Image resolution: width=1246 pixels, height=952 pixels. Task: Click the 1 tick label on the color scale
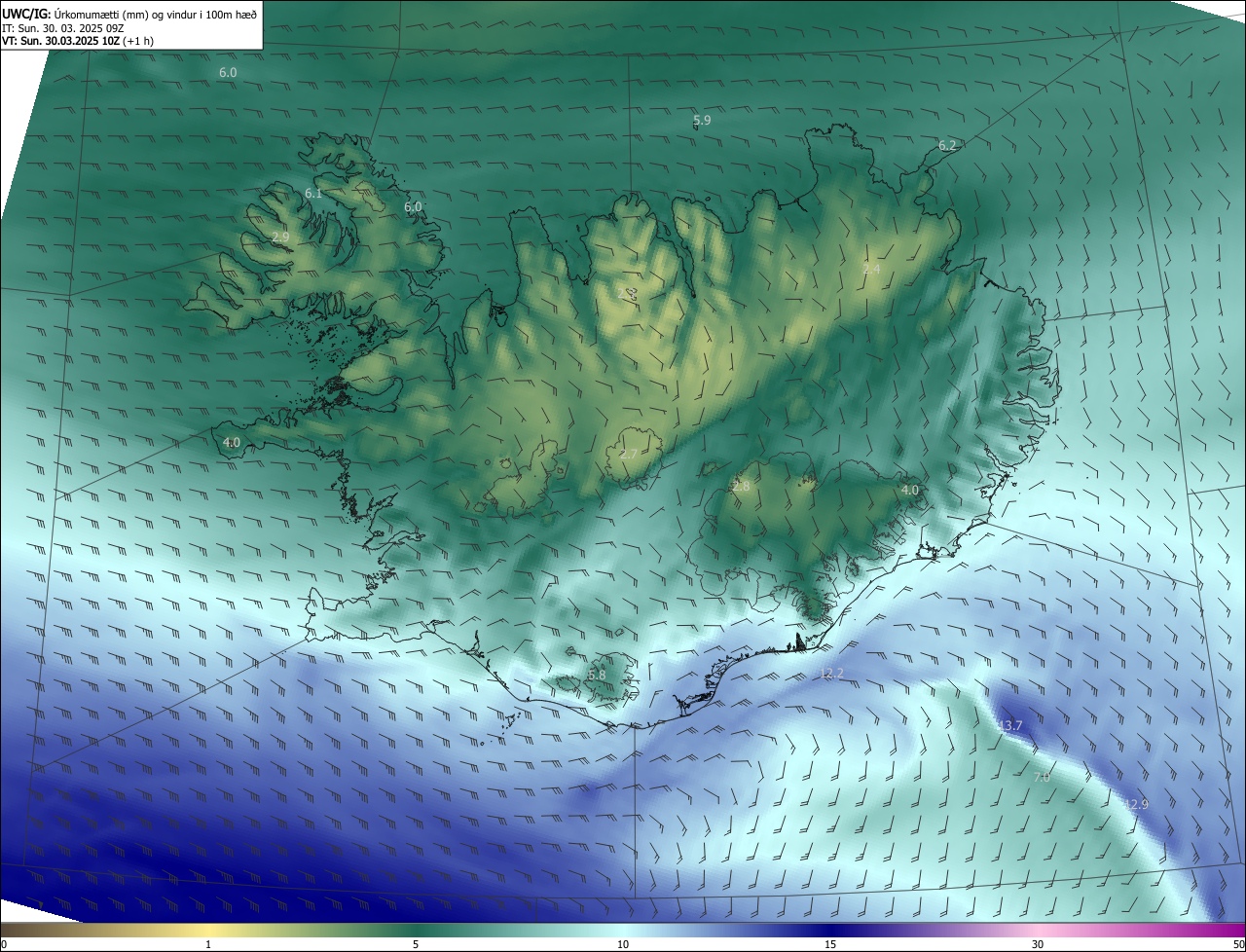pyautogui.click(x=208, y=944)
